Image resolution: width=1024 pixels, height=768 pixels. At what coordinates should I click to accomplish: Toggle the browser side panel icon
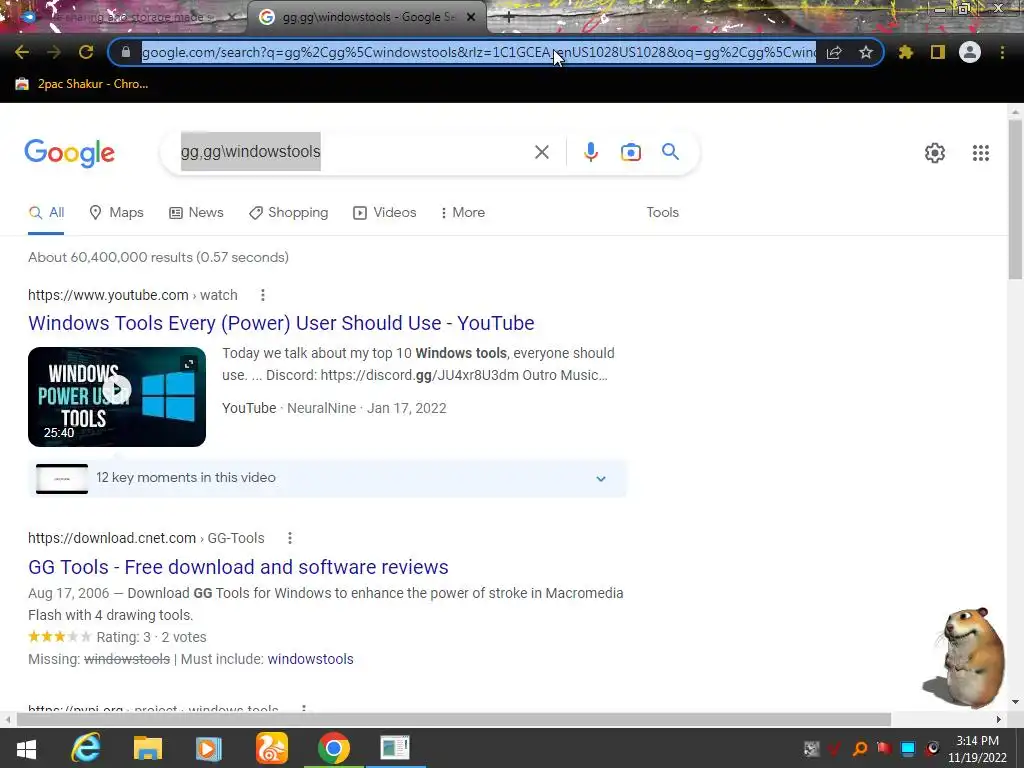point(938,52)
